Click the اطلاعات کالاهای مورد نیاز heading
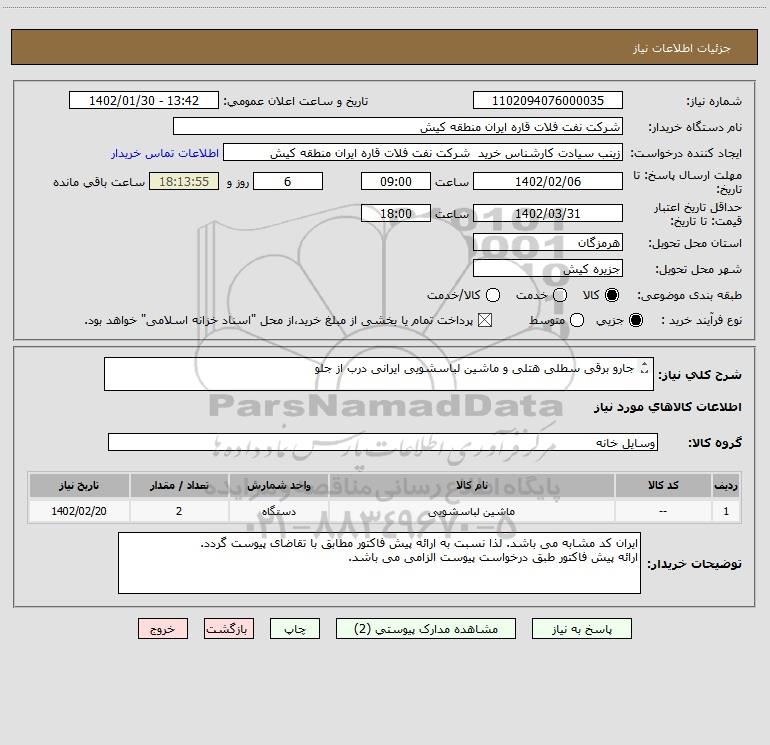 pos(668,407)
